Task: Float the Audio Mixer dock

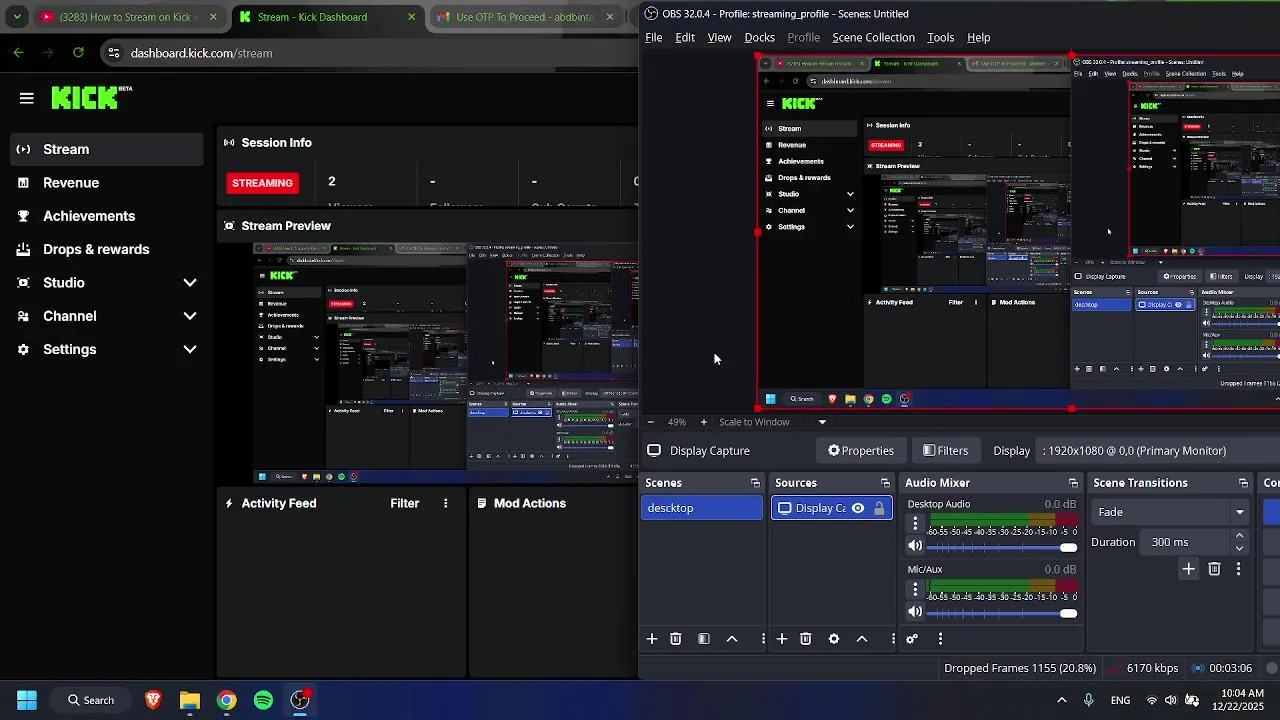Action: click(x=1073, y=483)
